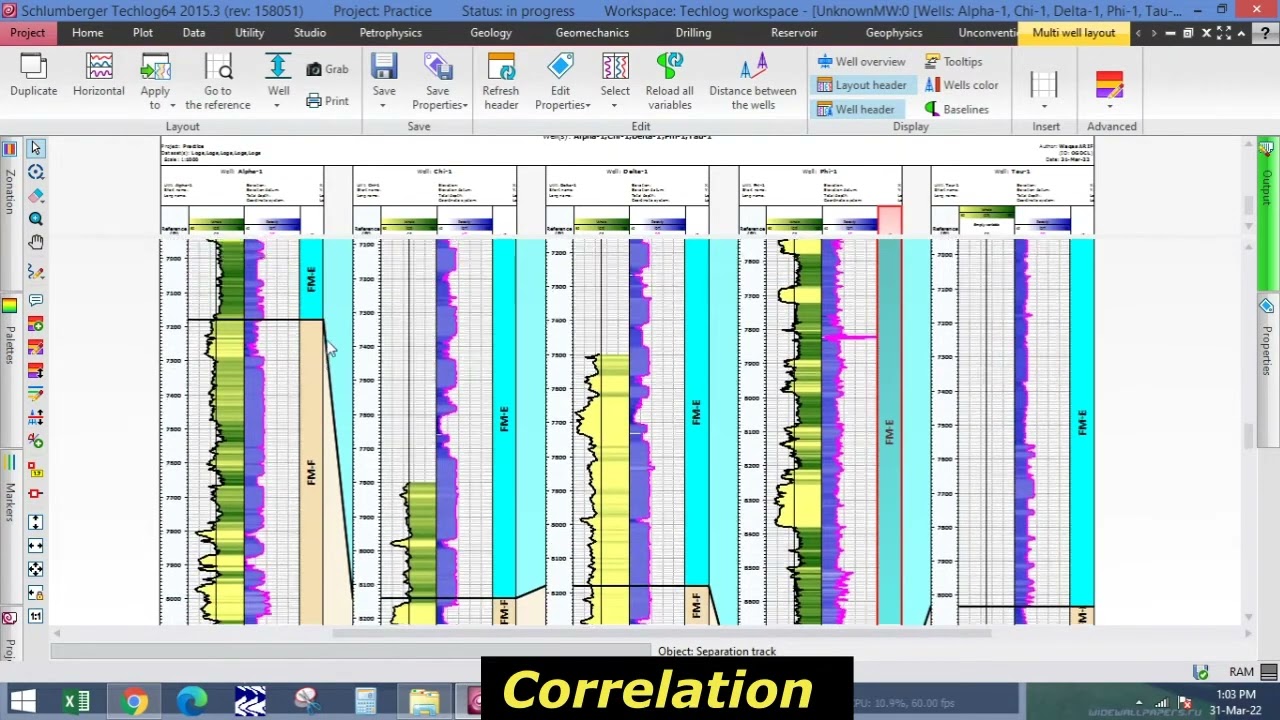The image size is (1280, 720).
Task: Open Microsoft Edge from the taskbar
Action: click(x=192, y=701)
